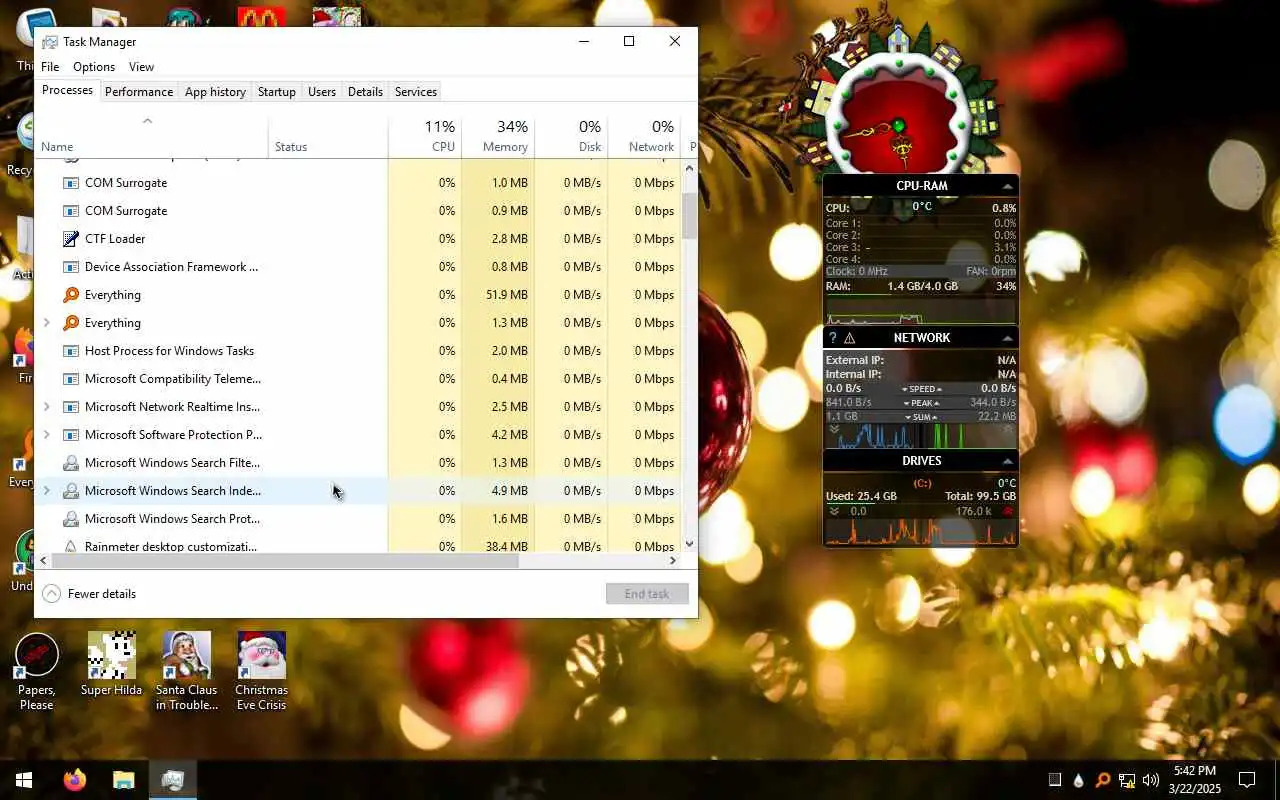
Task: Switch to the Services tab
Action: click(416, 92)
